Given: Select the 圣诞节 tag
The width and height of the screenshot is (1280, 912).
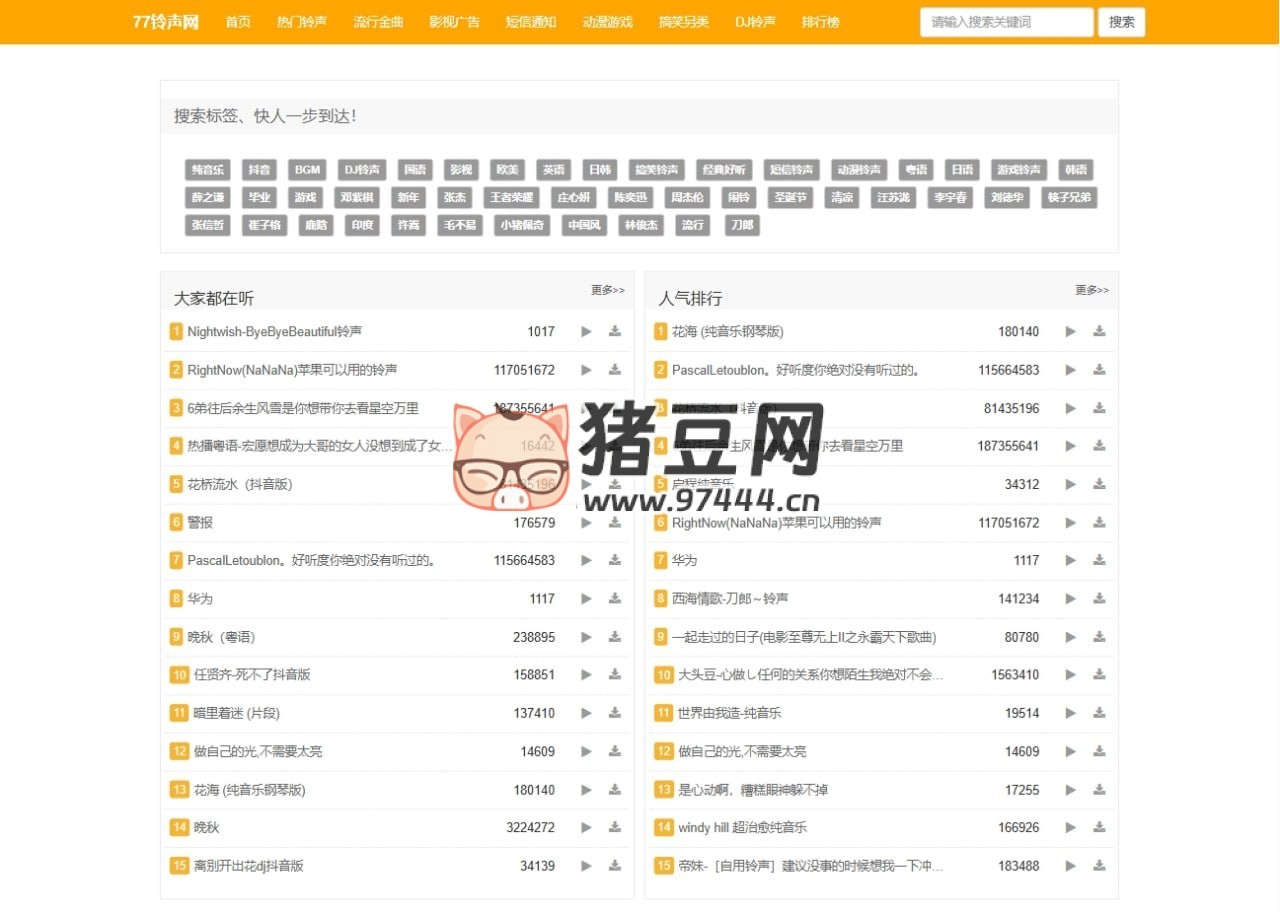Looking at the screenshot, I should click(x=790, y=197).
